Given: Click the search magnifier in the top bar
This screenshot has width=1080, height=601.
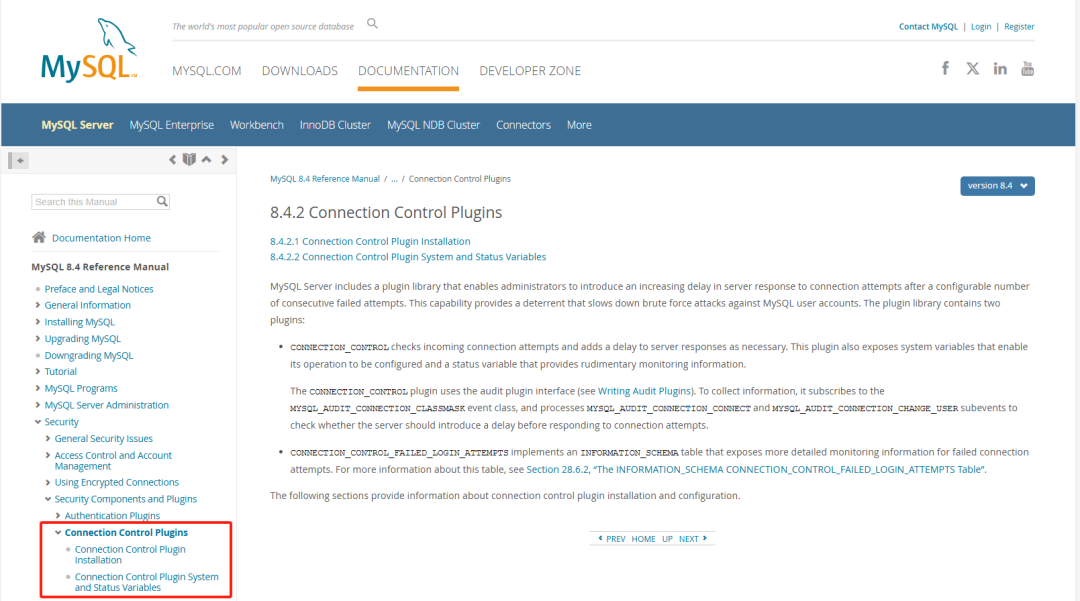Looking at the screenshot, I should 371,22.
